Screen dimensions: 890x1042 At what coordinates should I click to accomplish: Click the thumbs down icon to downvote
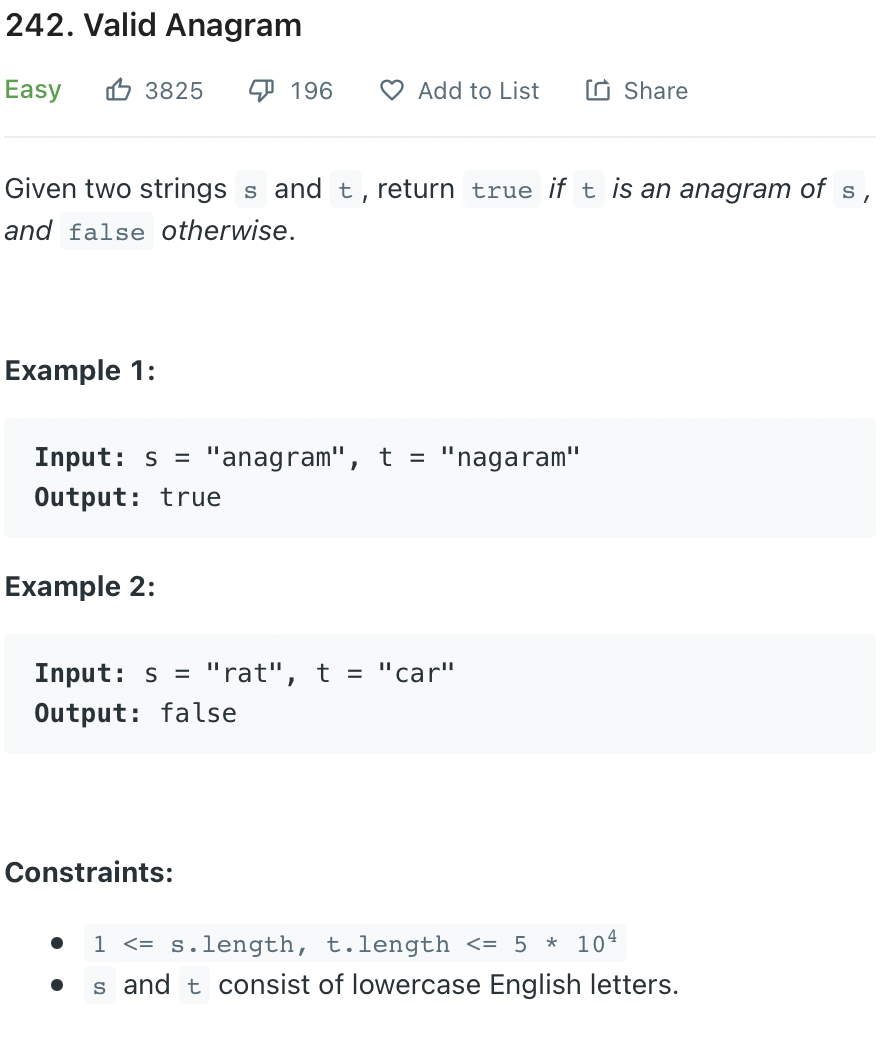pyautogui.click(x=261, y=90)
